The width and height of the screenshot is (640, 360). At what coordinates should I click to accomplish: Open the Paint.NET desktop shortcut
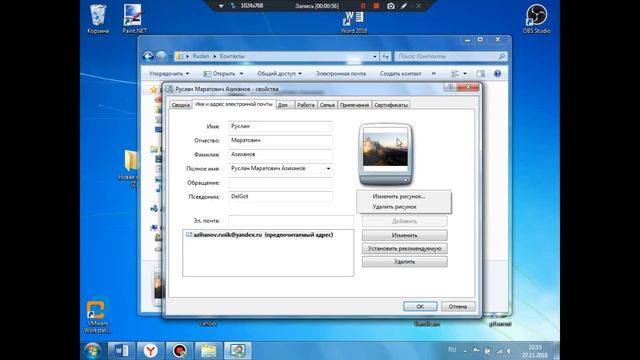tap(134, 19)
